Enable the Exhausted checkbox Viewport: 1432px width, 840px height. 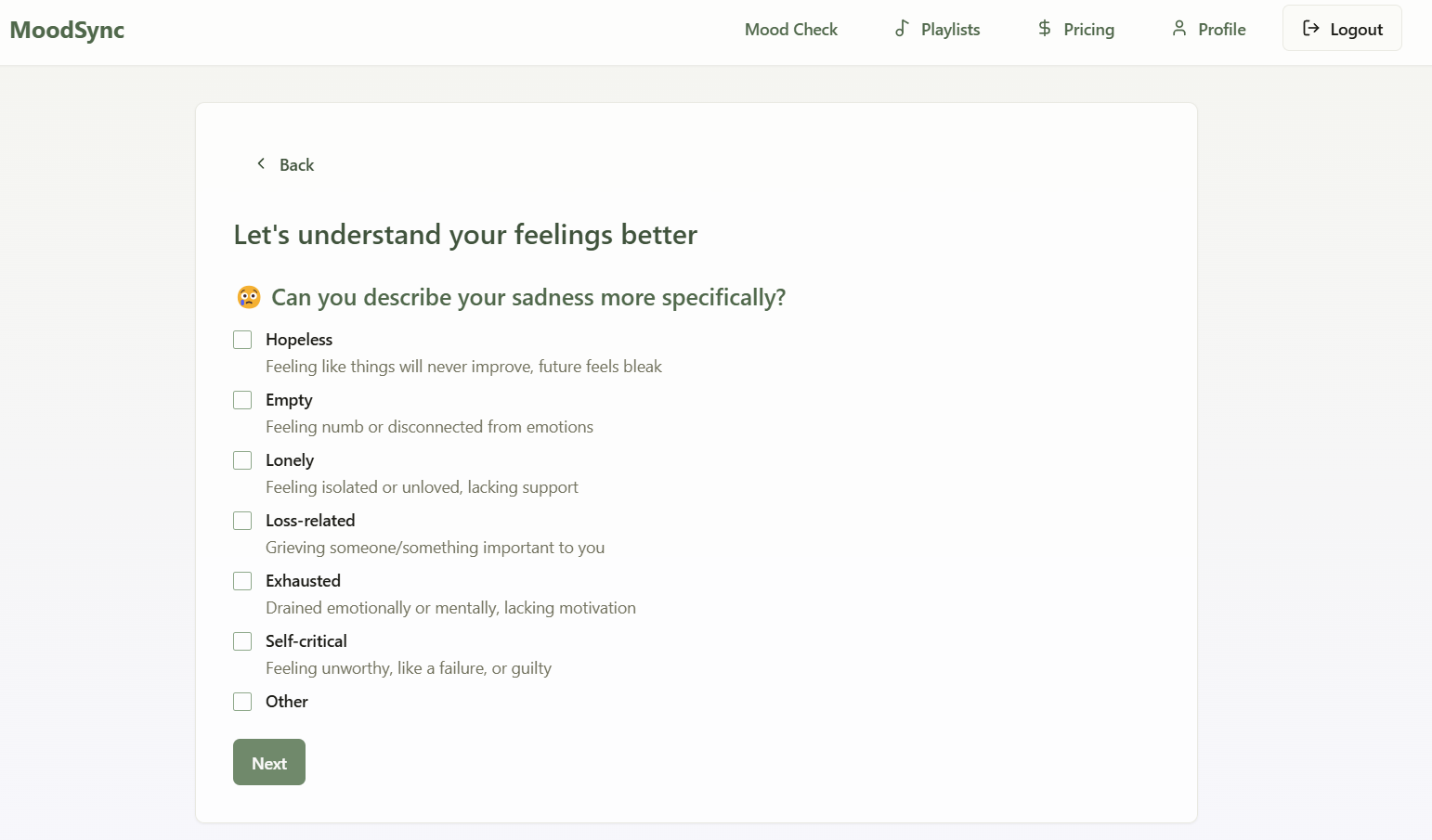point(242,581)
